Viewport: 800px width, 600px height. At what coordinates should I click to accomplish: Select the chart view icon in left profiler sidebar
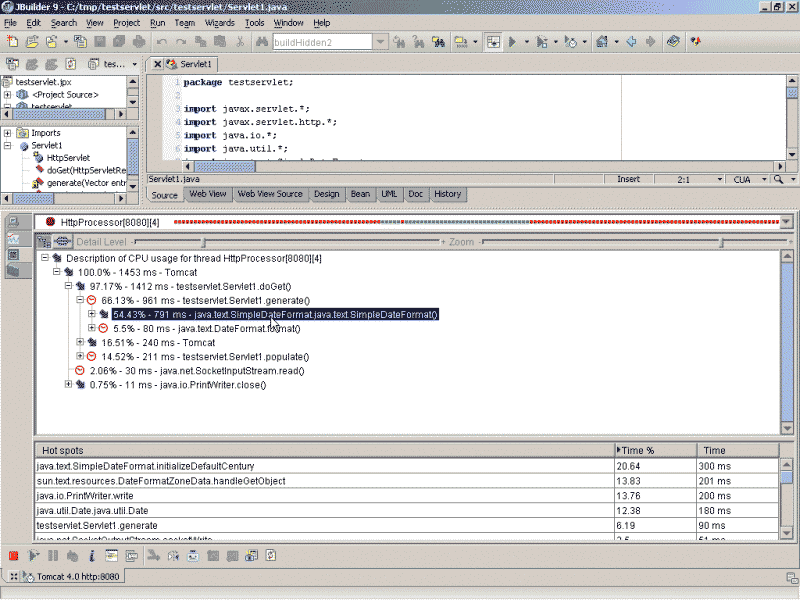pyautogui.click(x=14, y=238)
